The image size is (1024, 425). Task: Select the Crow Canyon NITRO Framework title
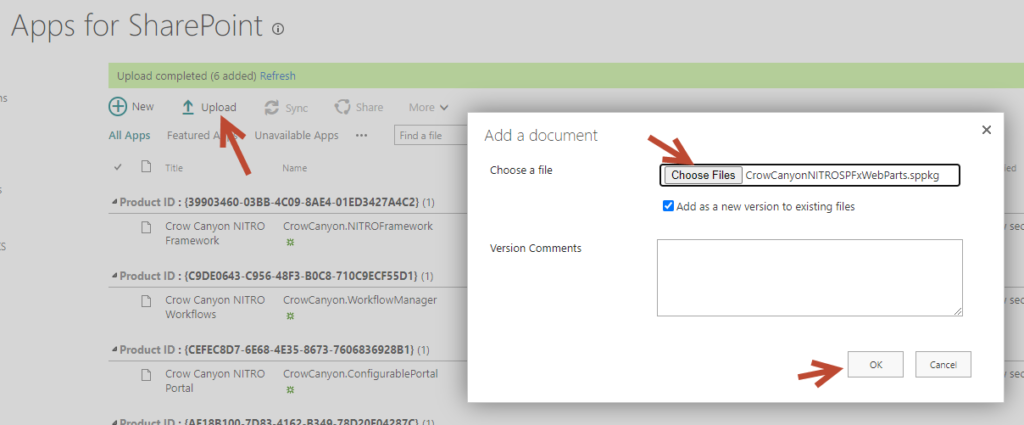tap(215, 234)
